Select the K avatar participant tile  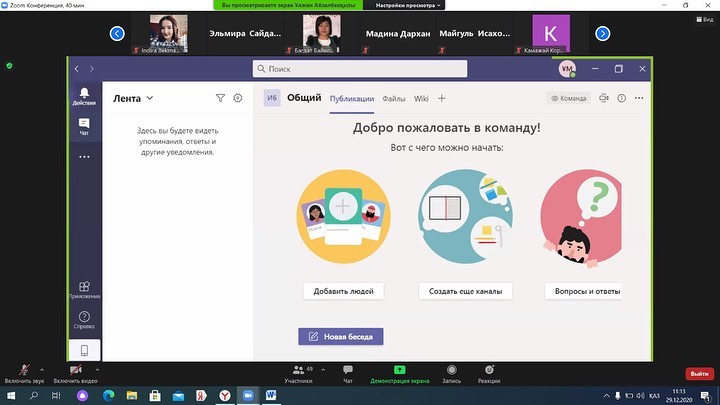[551, 33]
